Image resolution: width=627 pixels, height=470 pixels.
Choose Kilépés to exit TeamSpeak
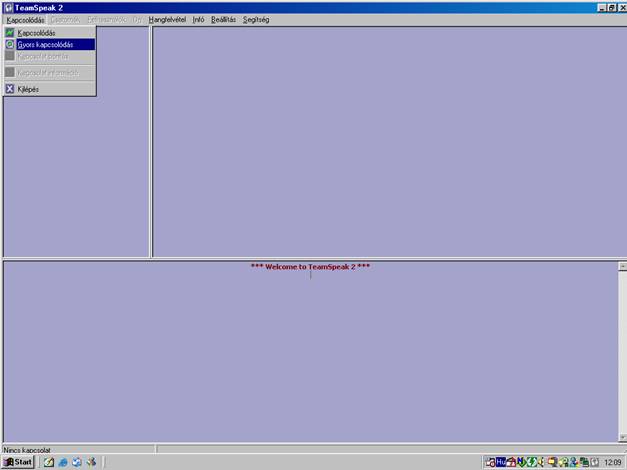coord(50,89)
